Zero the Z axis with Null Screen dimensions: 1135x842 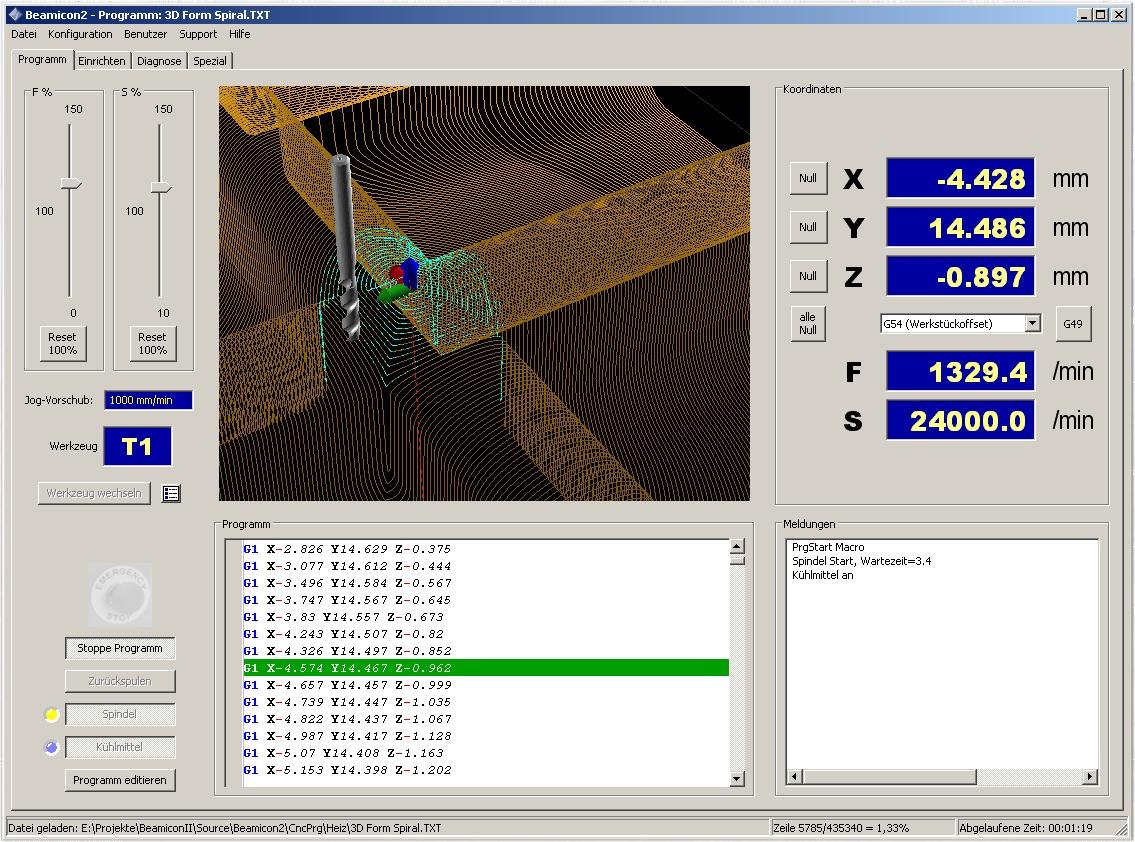tap(808, 276)
